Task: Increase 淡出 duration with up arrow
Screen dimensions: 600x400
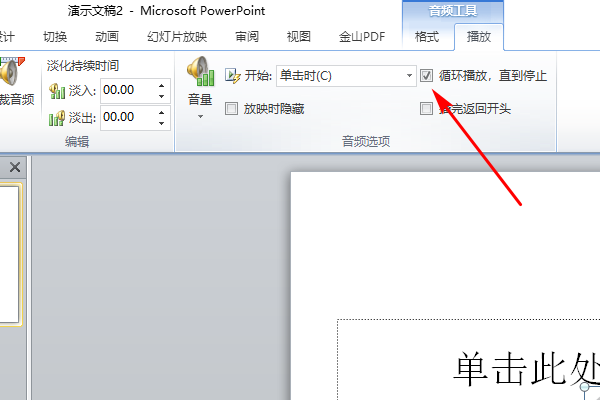Action: pos(161,113)
